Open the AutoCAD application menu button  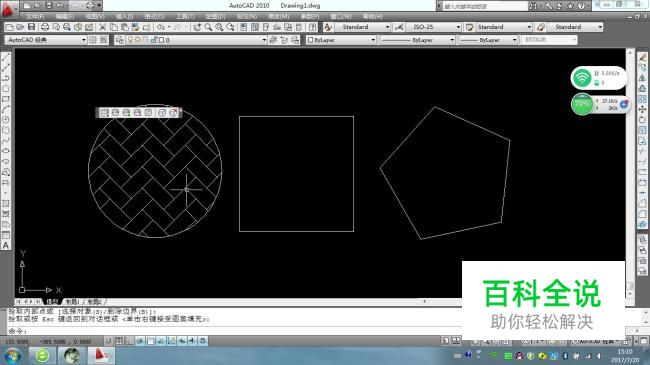(8, 9)
